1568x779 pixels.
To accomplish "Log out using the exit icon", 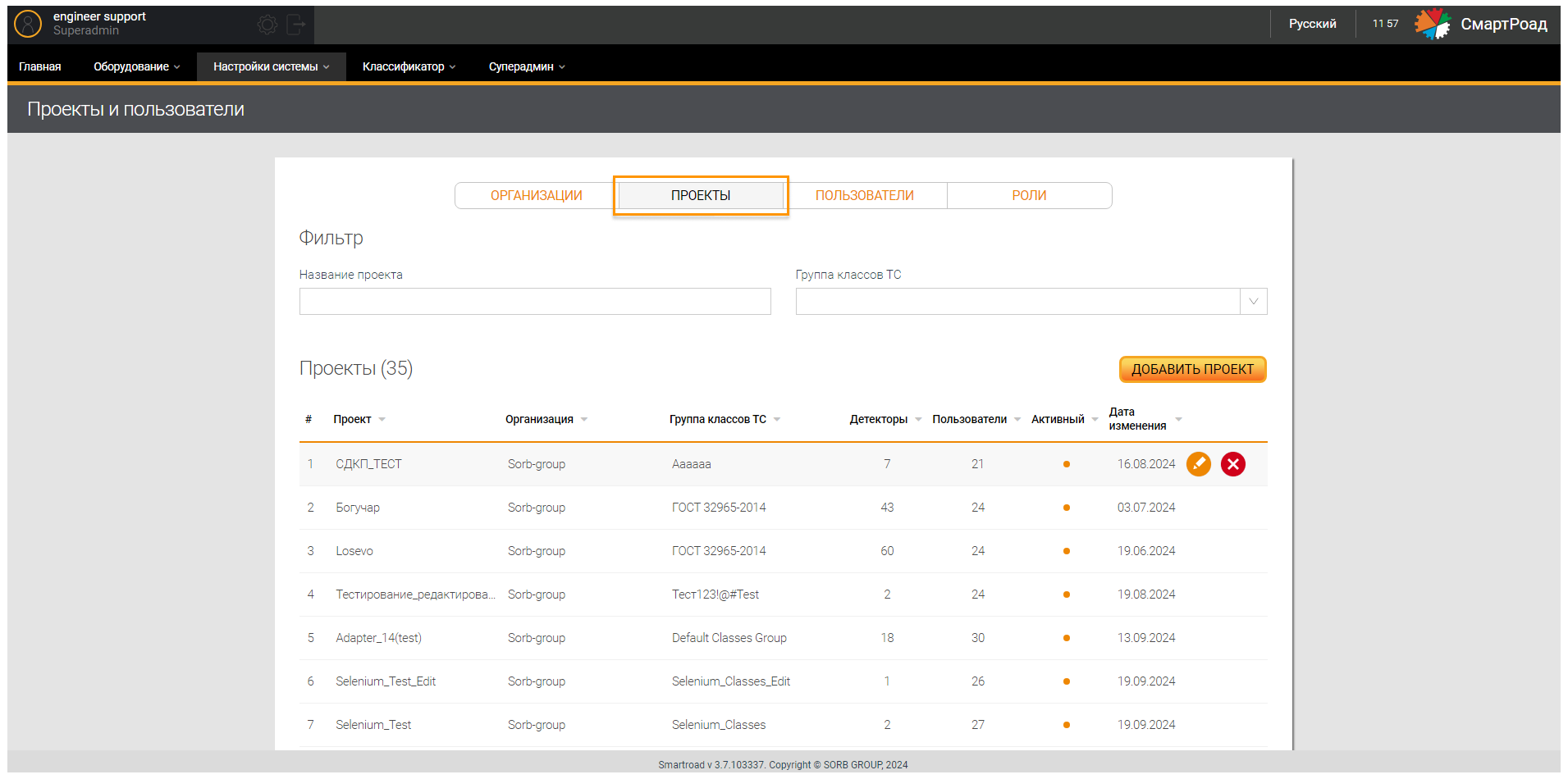I will (x=296, y=25).
